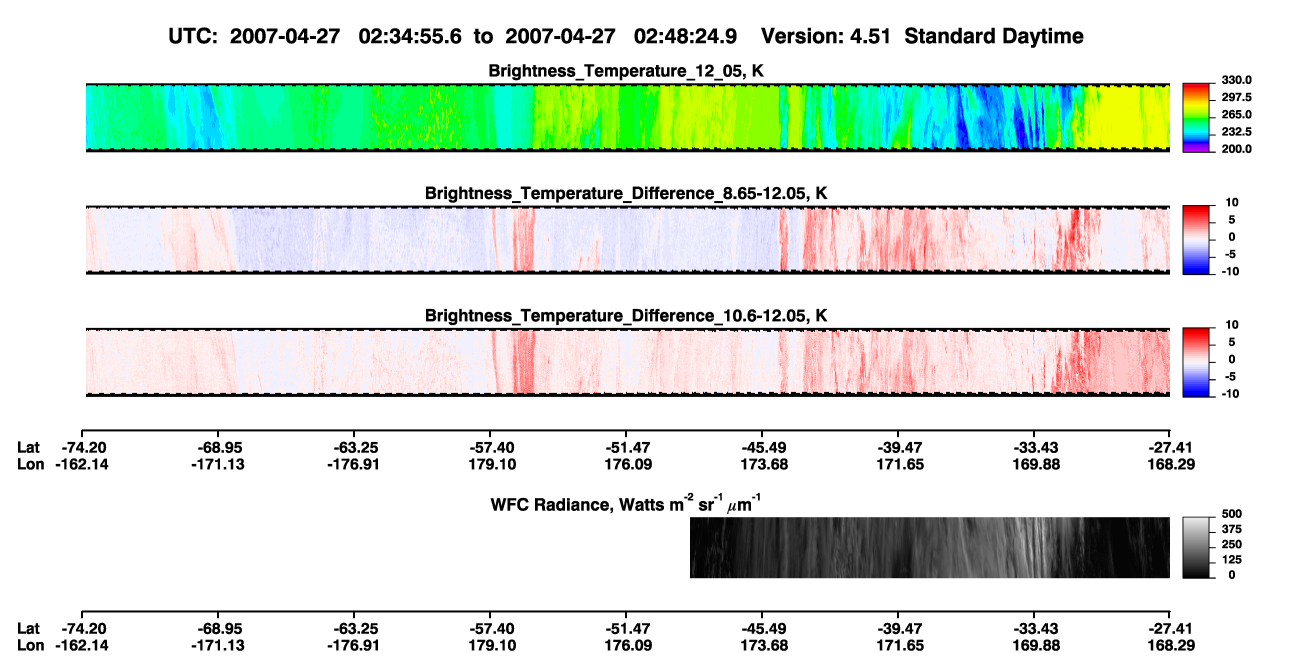
Task: Click the "Lat" label above the WFC panel
Action: pyautogui.click(x=30, y=447)
